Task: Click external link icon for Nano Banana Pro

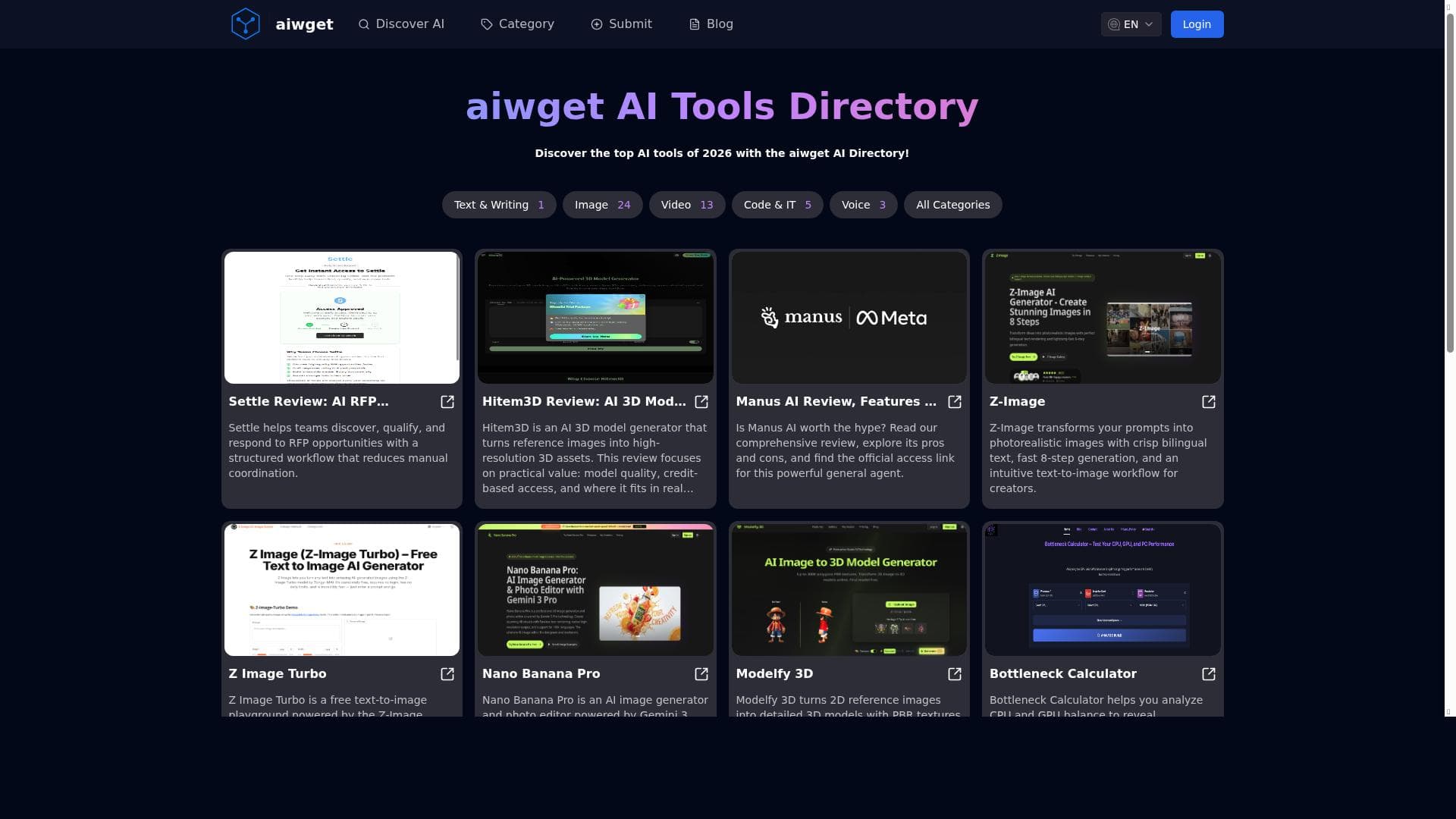Action: click(x=701, y=674)
